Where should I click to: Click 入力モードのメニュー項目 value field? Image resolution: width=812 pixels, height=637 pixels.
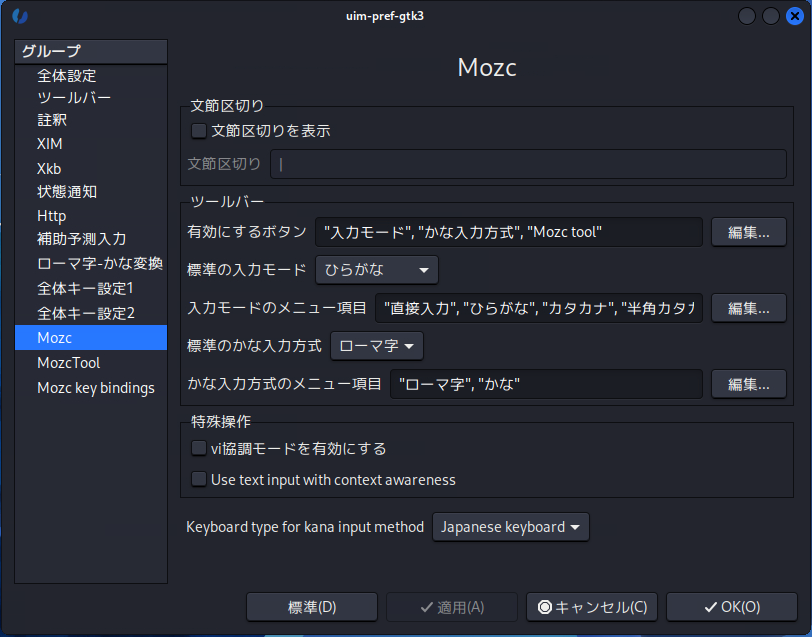[539, 308]
